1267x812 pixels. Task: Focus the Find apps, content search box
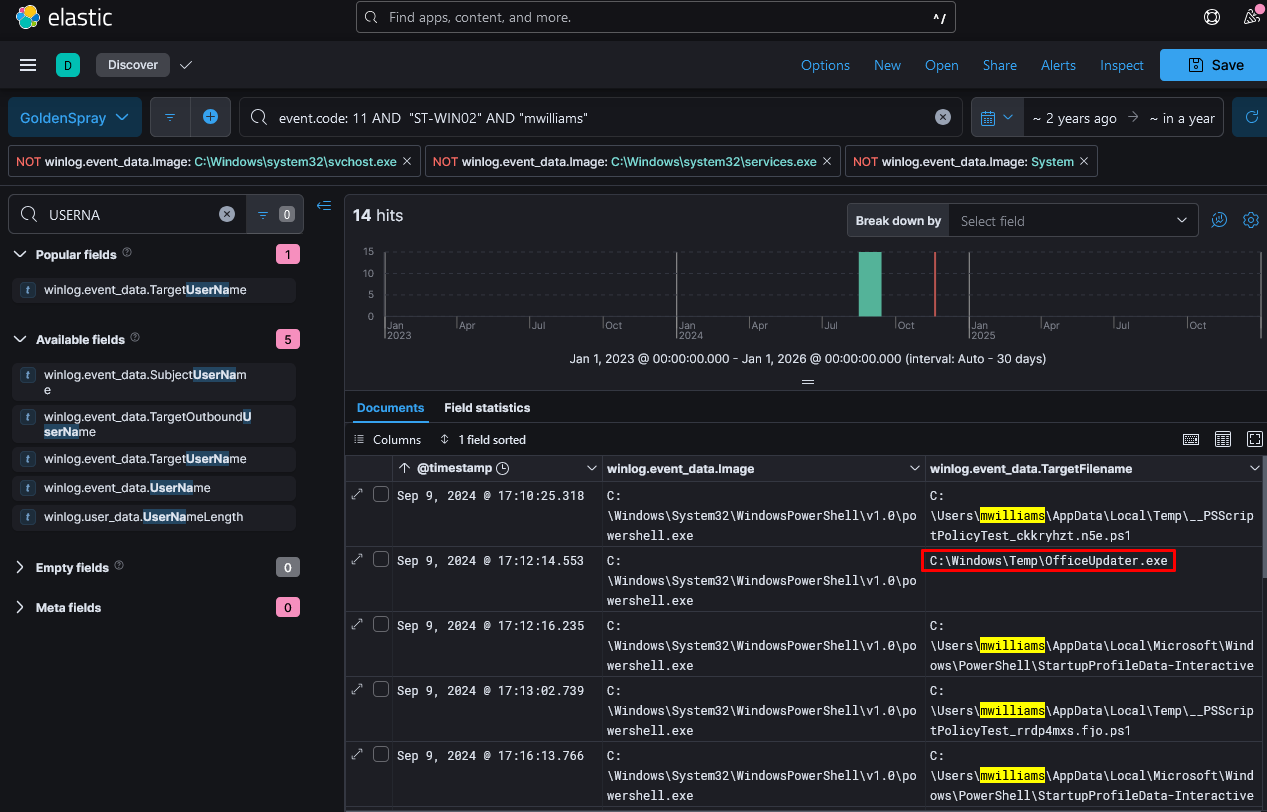656,17
